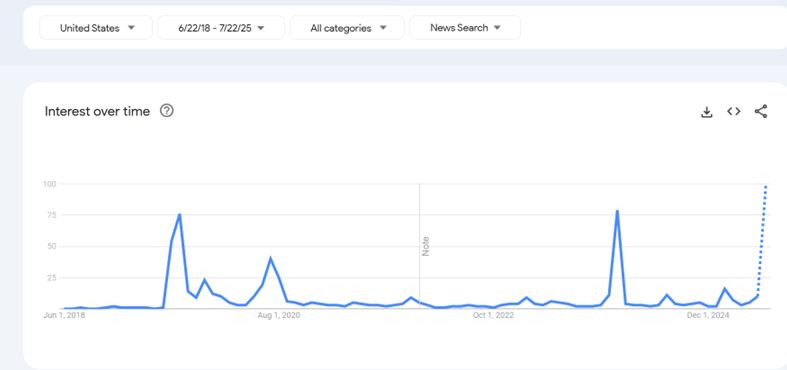Screen dimensions: 787x370
Task: Share the Interest over time chart
Action: pos(761,111)
